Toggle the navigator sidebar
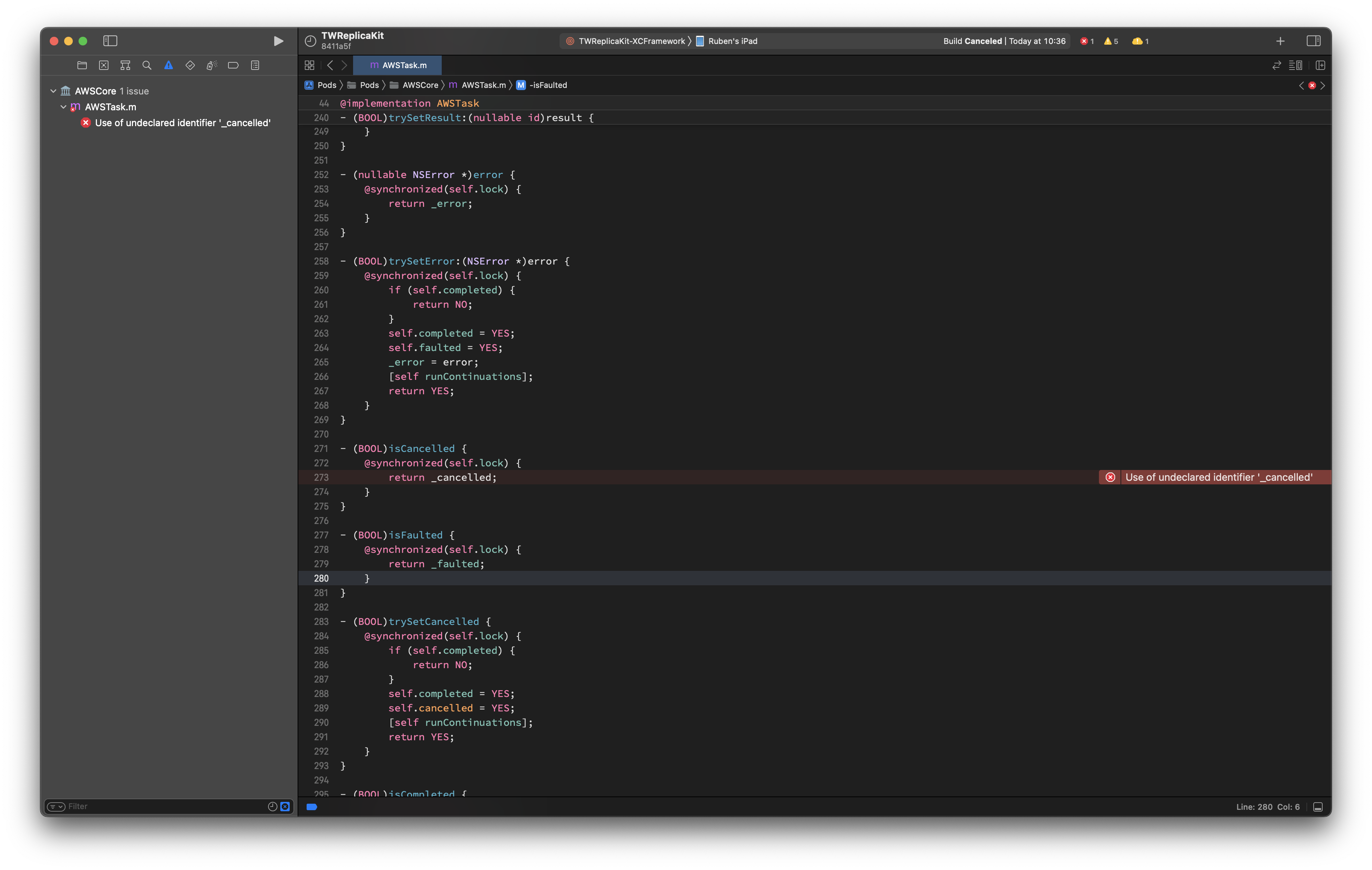 [110, 41]
